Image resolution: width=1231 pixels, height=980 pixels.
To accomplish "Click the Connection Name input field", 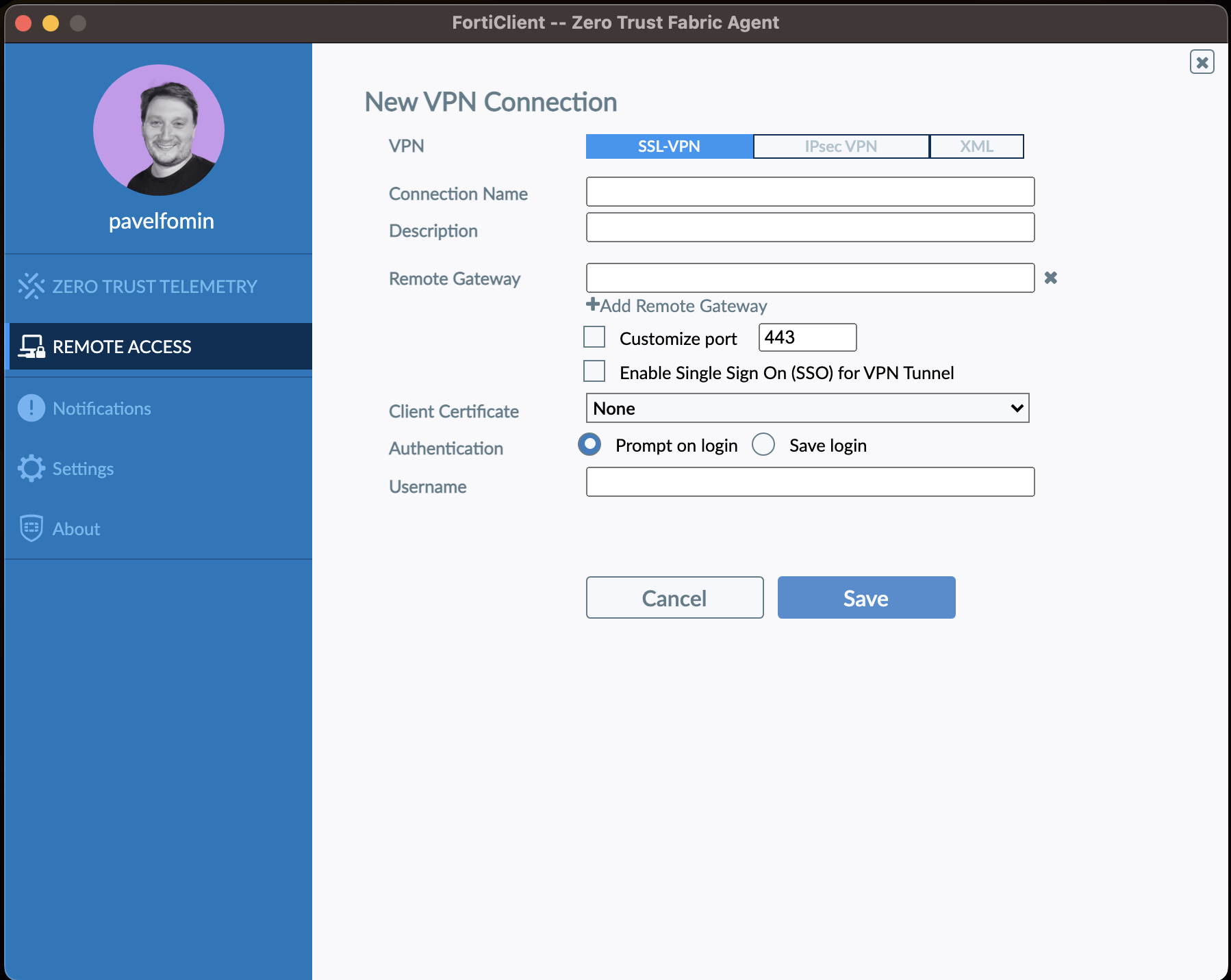I will (810, 192).
